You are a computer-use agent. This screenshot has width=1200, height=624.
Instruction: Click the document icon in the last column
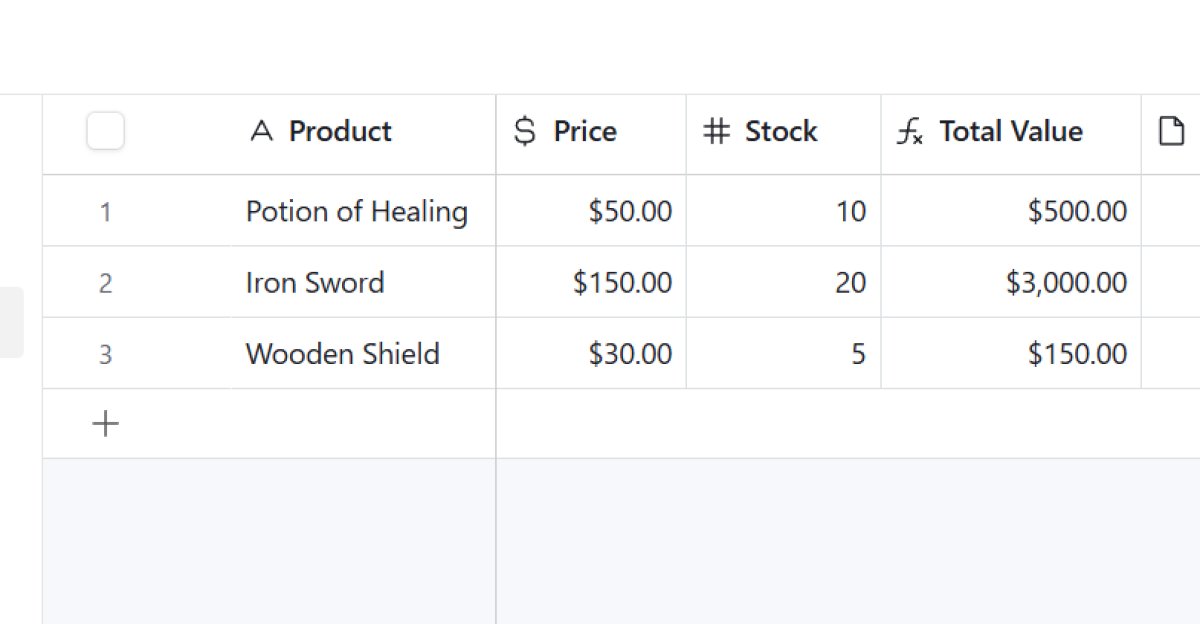pyautogui.click(x=1171, y=132)
